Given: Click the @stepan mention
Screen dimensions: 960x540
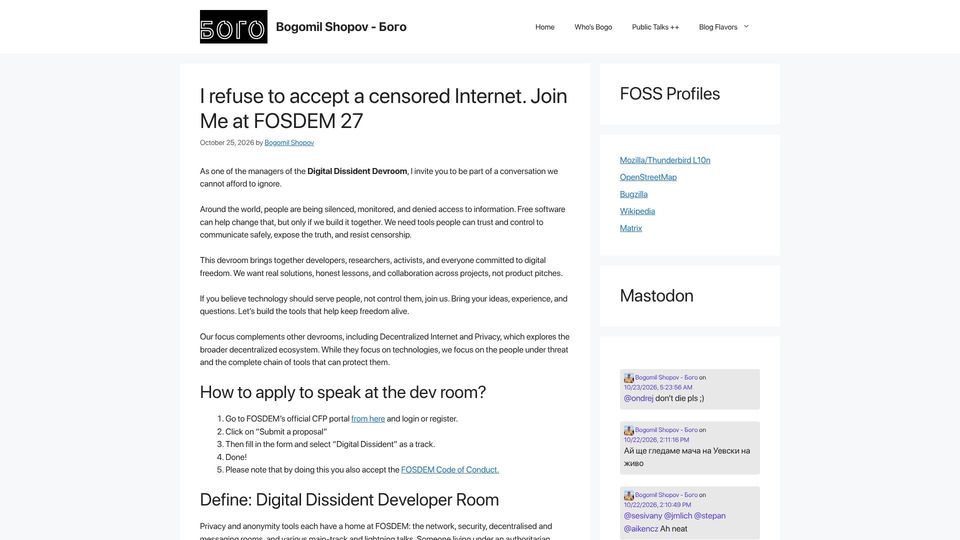Looking at the screenshot, I should tap(710, 516).
